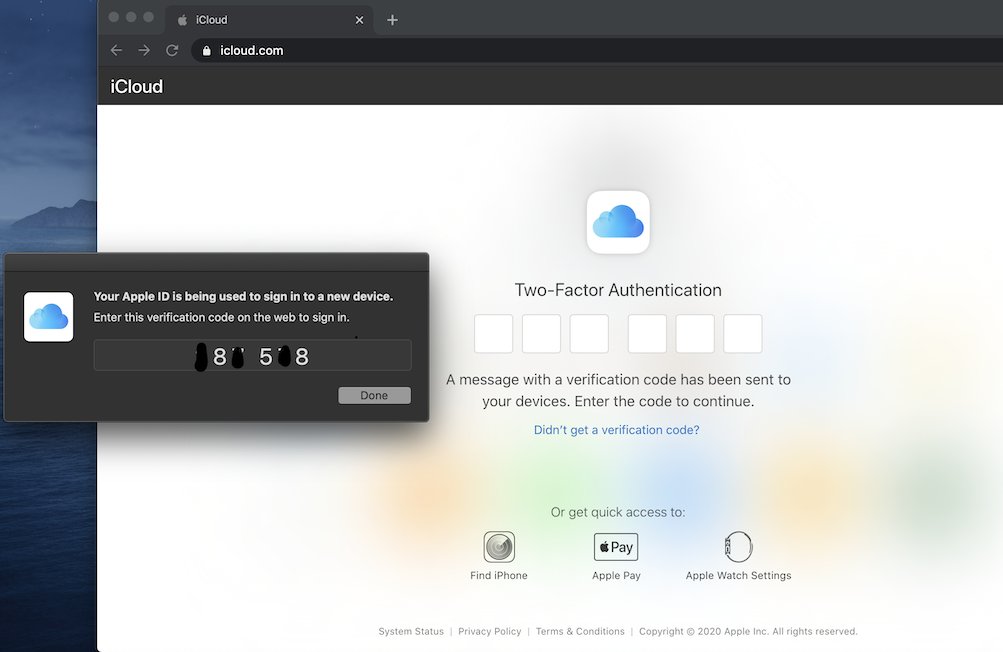Close the iCloud tab
This screenshot has height=652, width=1003.
359,20
